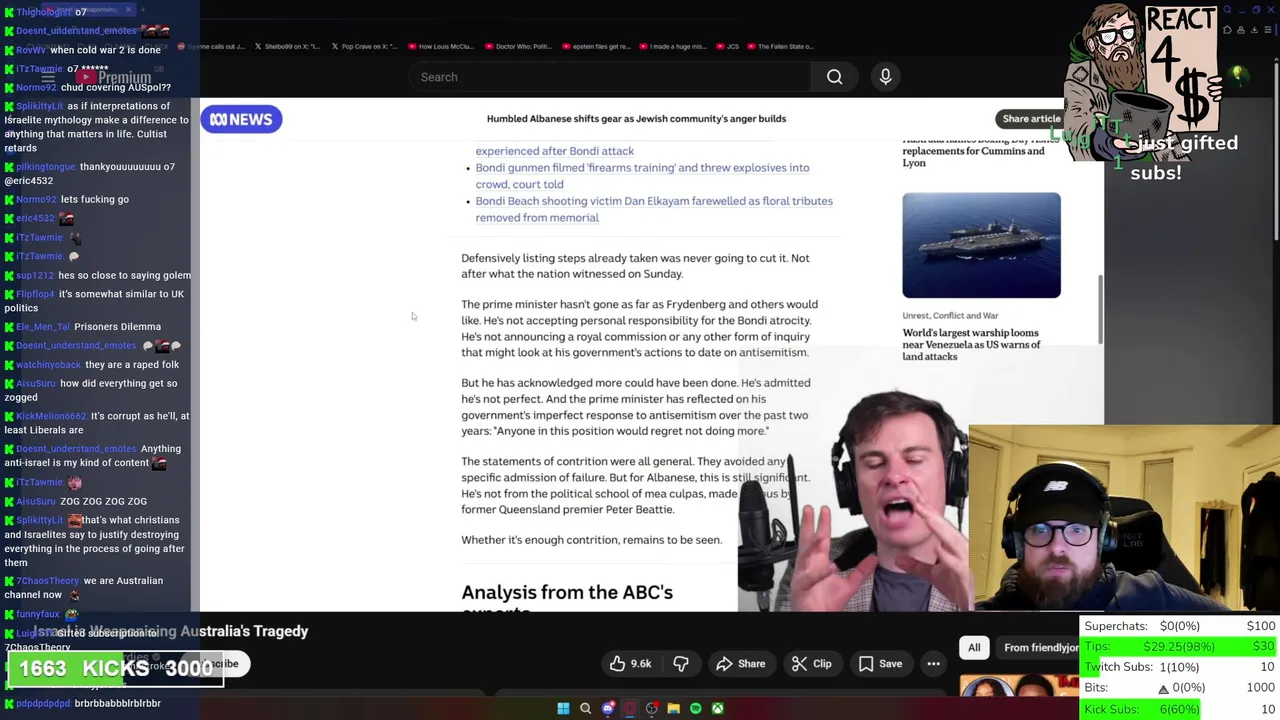This screenshot has width=1280, height=720.
Task: Open 'experienced after Bondi attack' link
Action: [x=554, y=151]
